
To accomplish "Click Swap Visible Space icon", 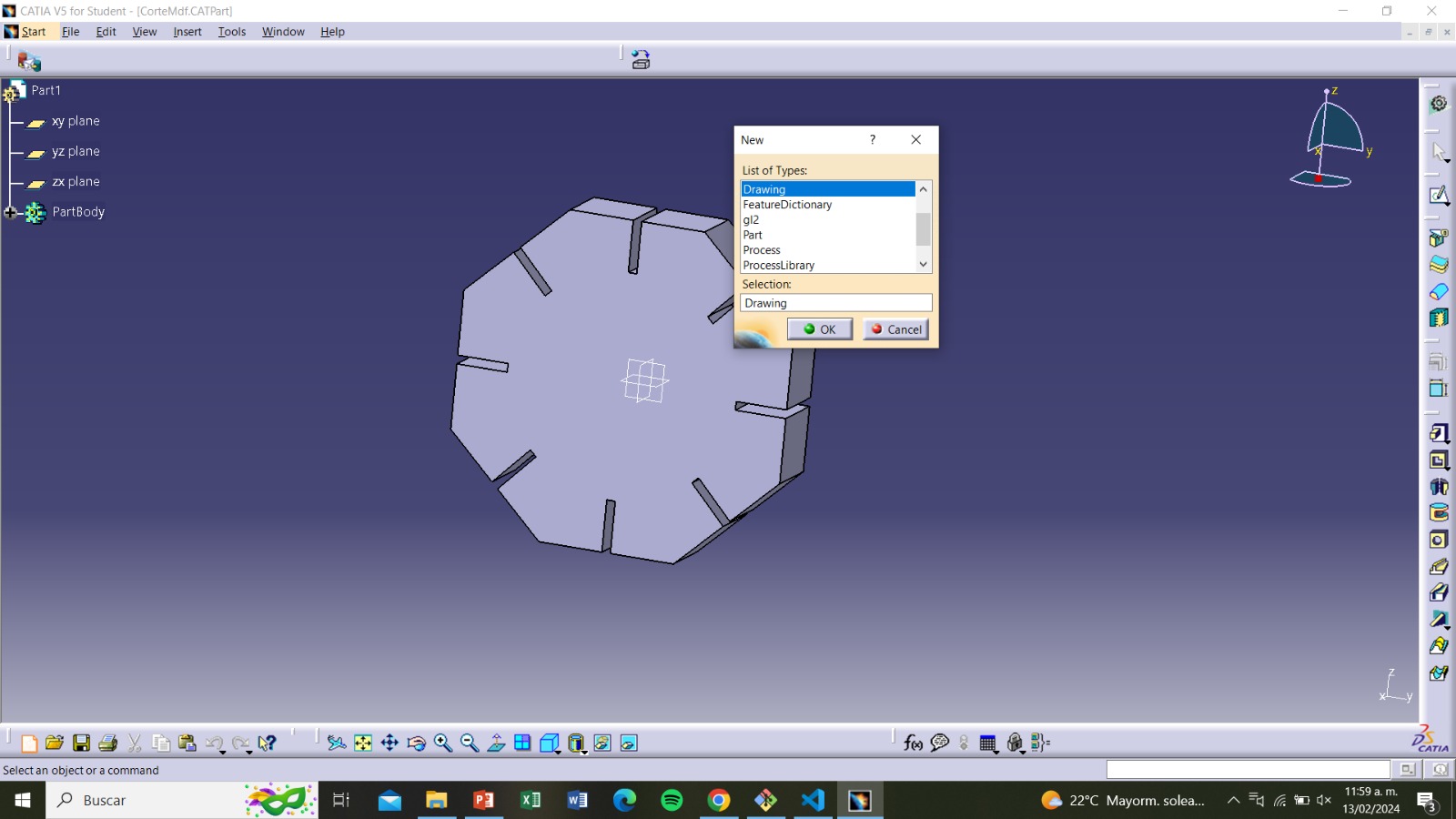I will (x=629, y=743).
